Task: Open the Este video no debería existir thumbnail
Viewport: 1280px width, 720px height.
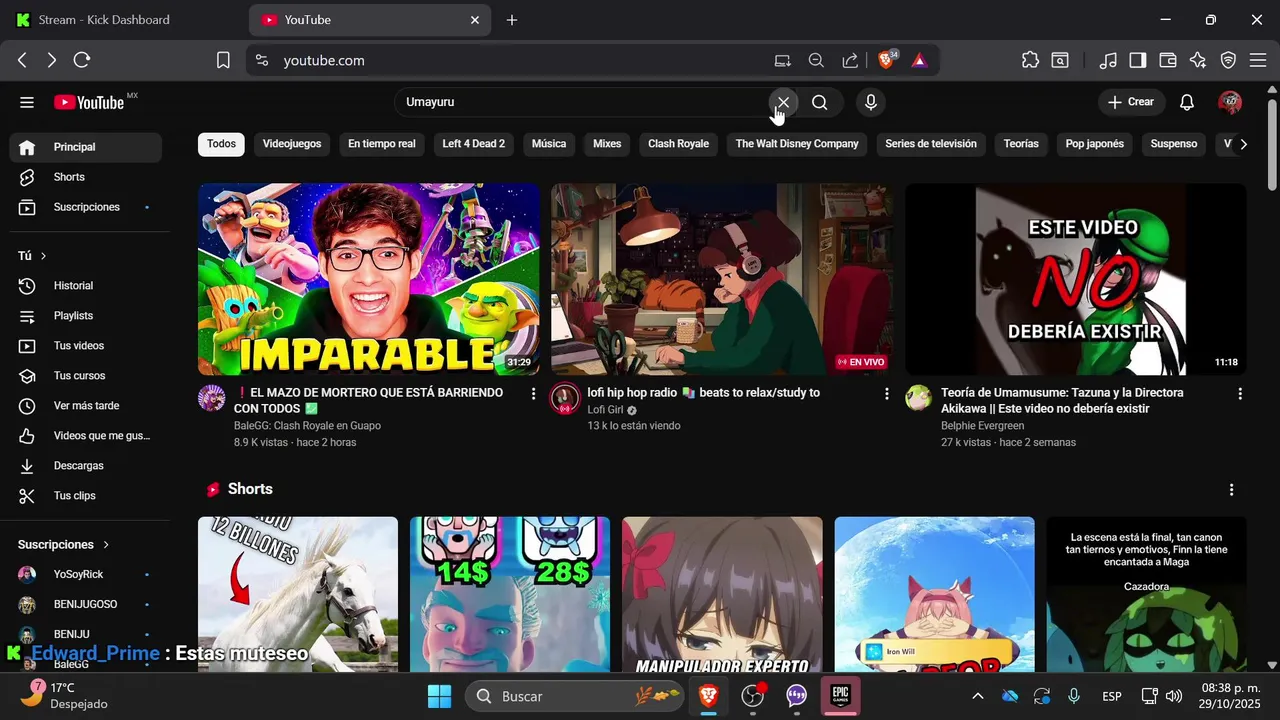Action: pyautogui.click(x=1076, y=279)
